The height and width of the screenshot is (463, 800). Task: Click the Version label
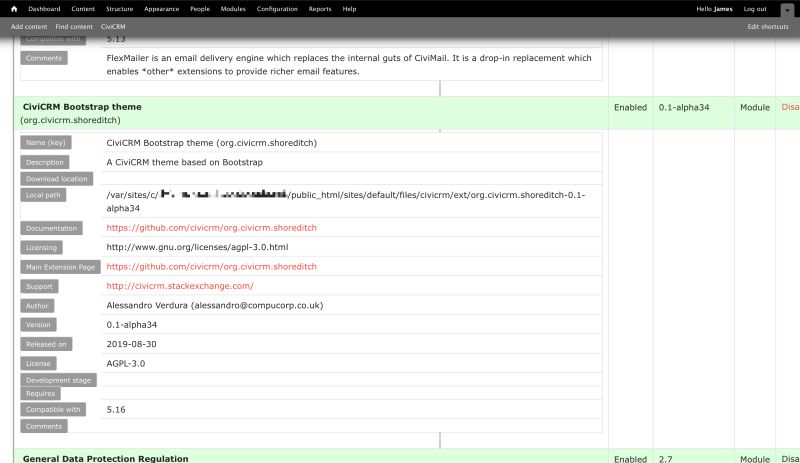click(x=38, y=325)
